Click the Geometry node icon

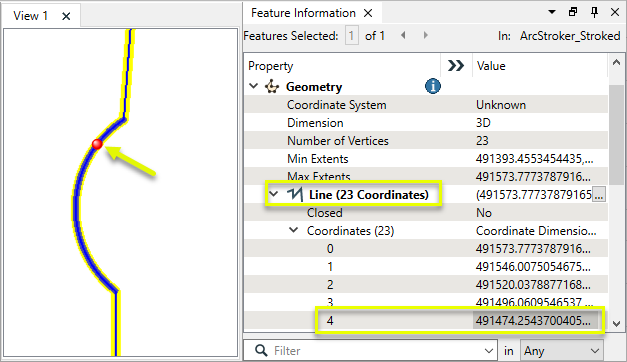point(272,86)
